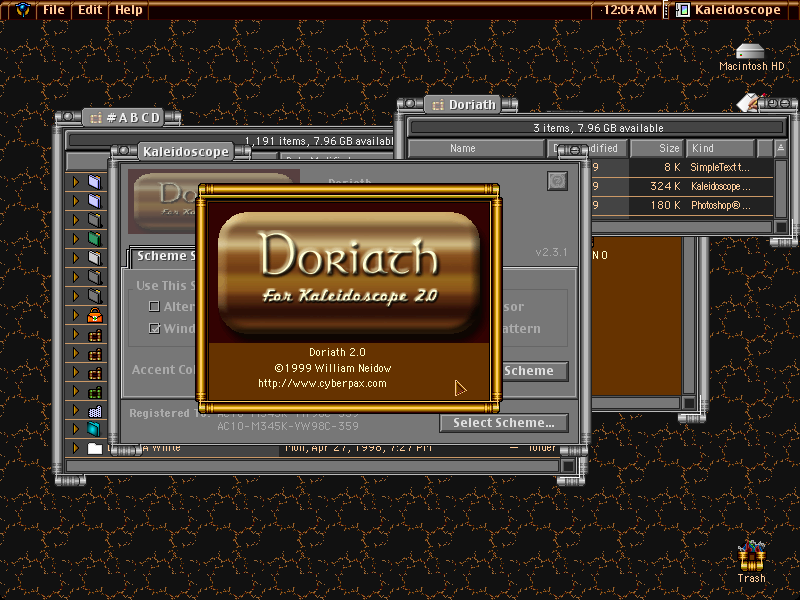Viewport: 800px width, 600px height.
Task: Toggle the checked 'Wind...' checkbox
Action: (x=154, y=328)
